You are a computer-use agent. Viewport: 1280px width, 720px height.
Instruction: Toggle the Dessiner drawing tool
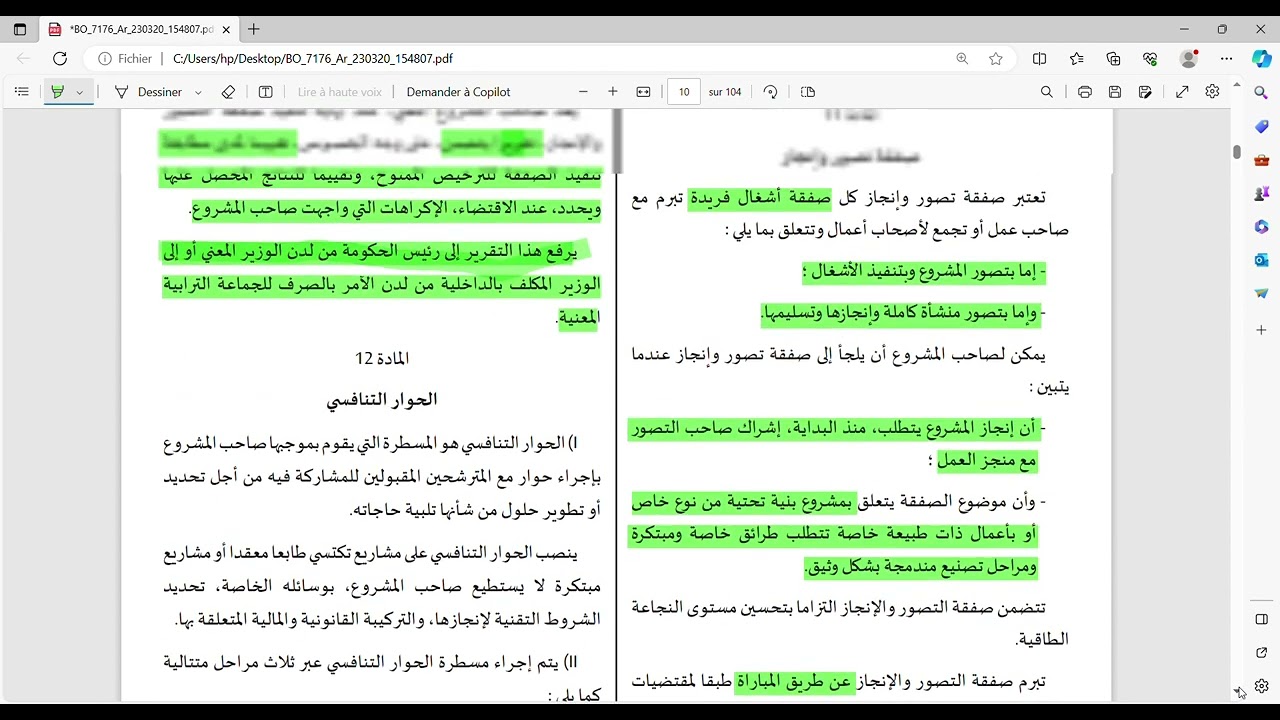click(x=149, y=92)
